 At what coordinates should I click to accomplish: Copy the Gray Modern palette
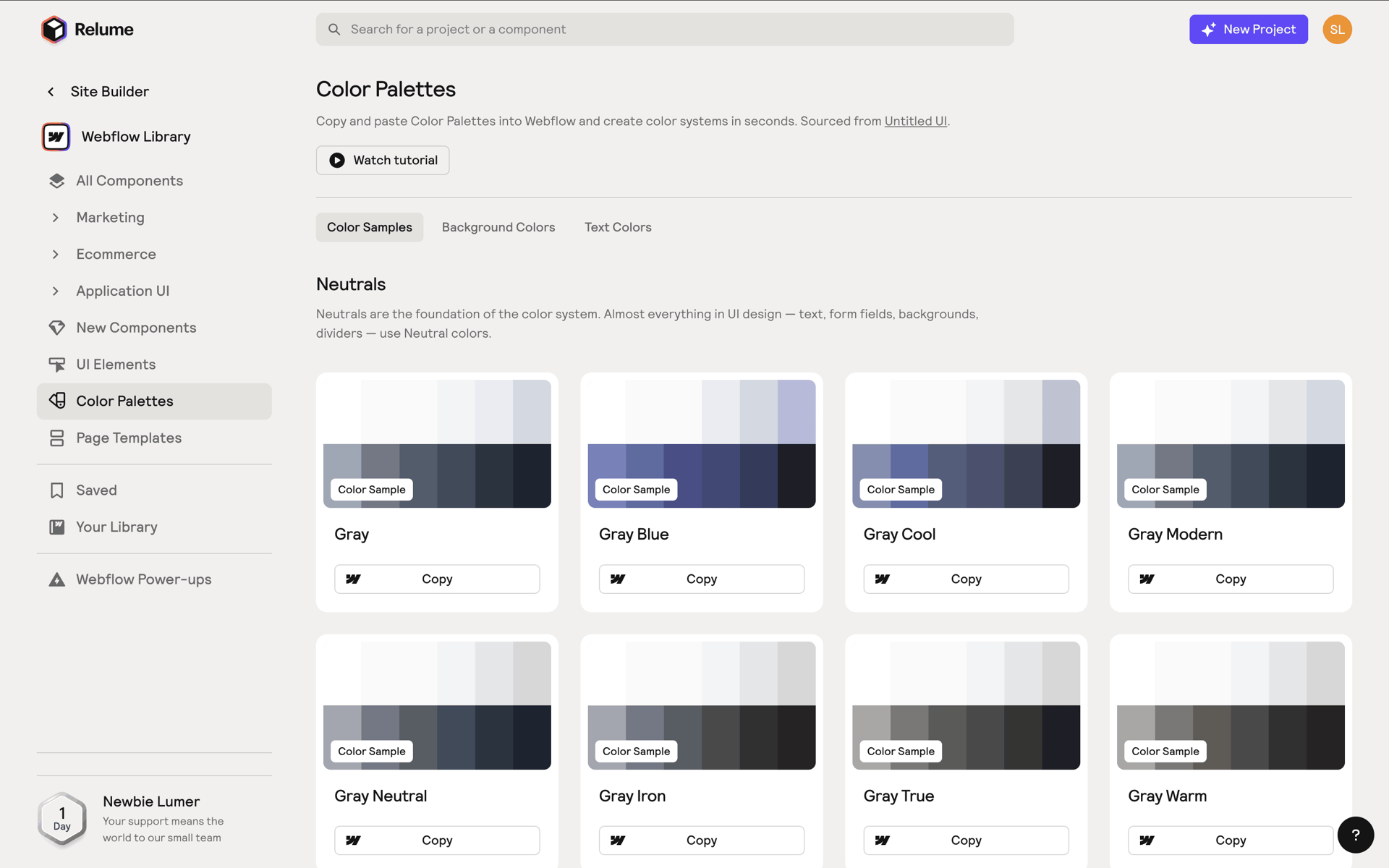point(1230,579)
